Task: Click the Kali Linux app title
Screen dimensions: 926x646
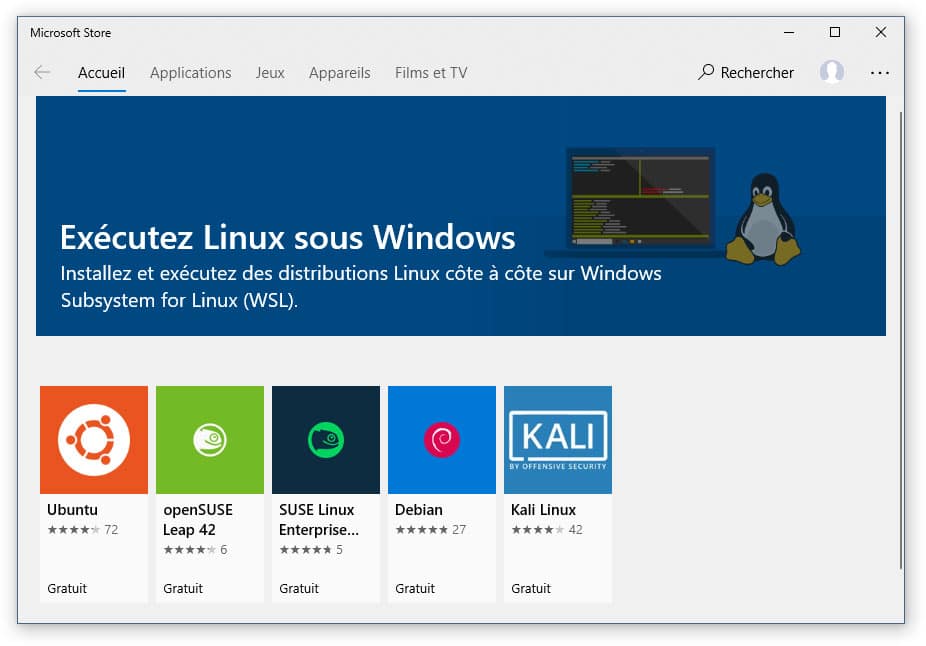Action: coord(543,510)
